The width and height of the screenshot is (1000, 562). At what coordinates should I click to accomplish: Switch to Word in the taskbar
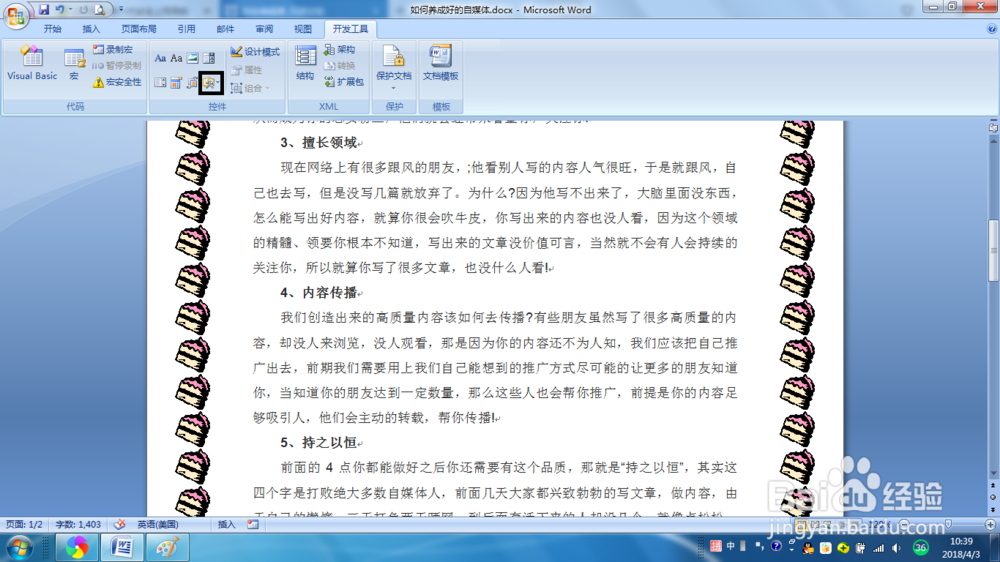122,548
